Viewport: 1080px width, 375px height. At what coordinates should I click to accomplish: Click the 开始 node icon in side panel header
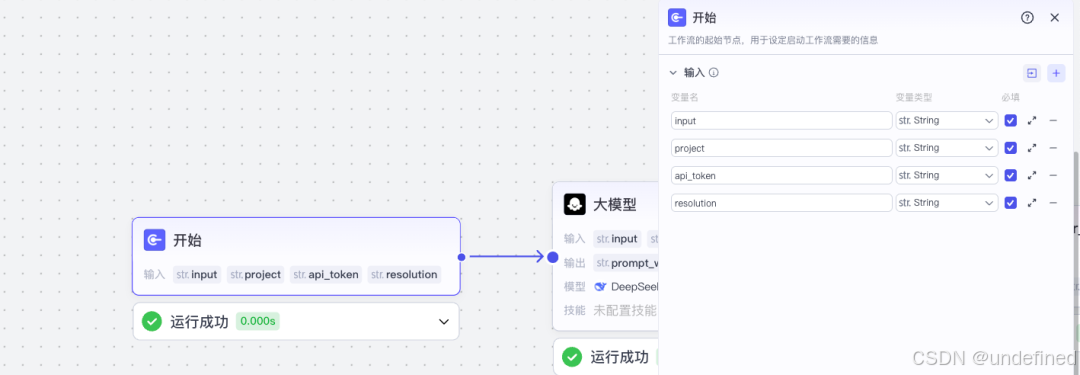pos(677,18)
